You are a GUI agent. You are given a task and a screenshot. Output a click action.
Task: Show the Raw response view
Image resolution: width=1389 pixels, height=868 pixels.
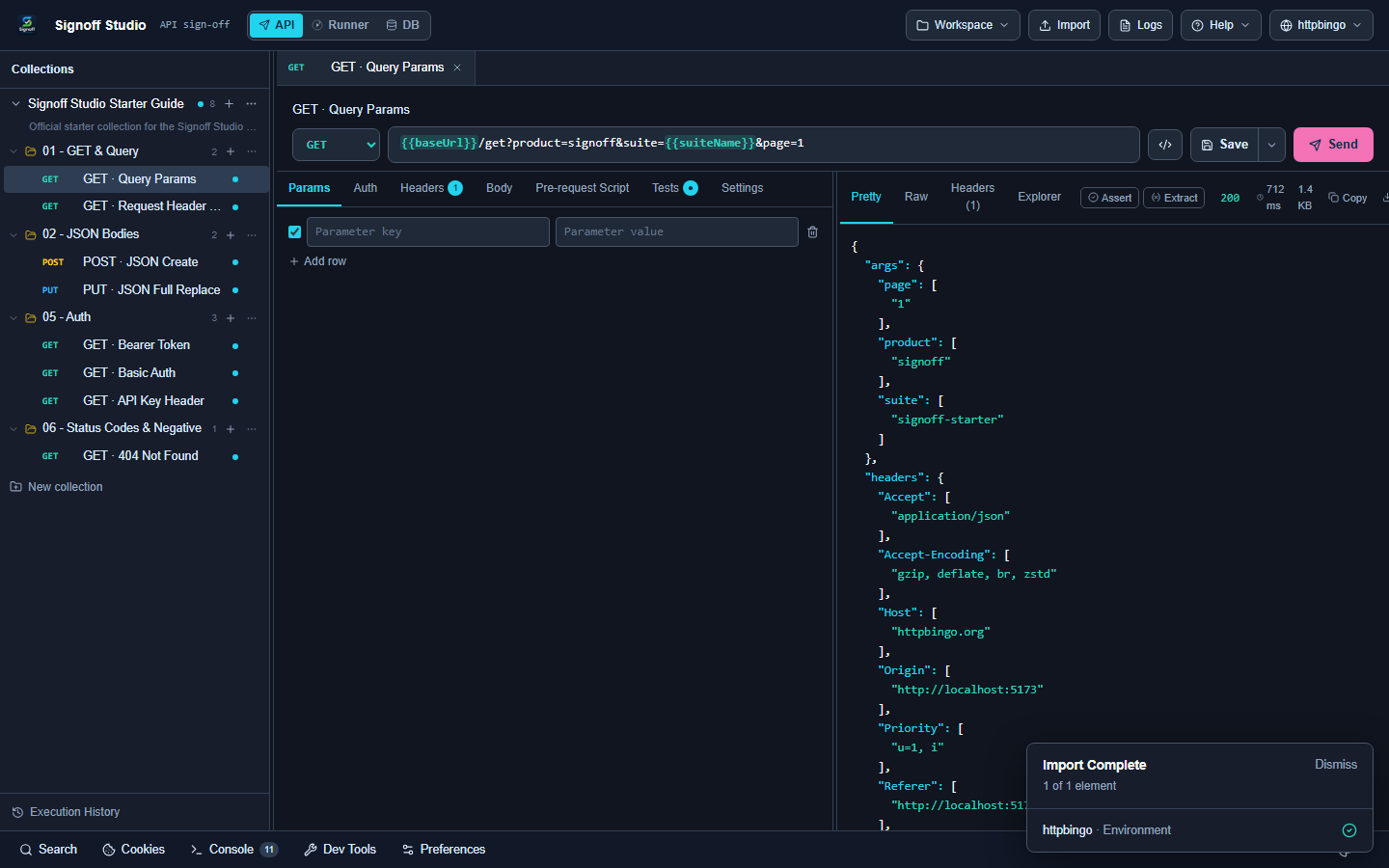click(916, 197)
